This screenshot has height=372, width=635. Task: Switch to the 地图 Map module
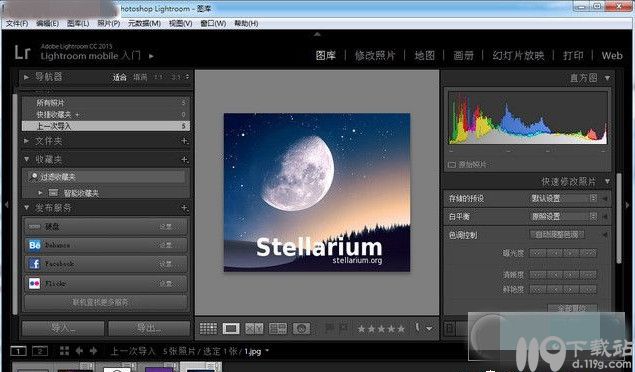424,55
